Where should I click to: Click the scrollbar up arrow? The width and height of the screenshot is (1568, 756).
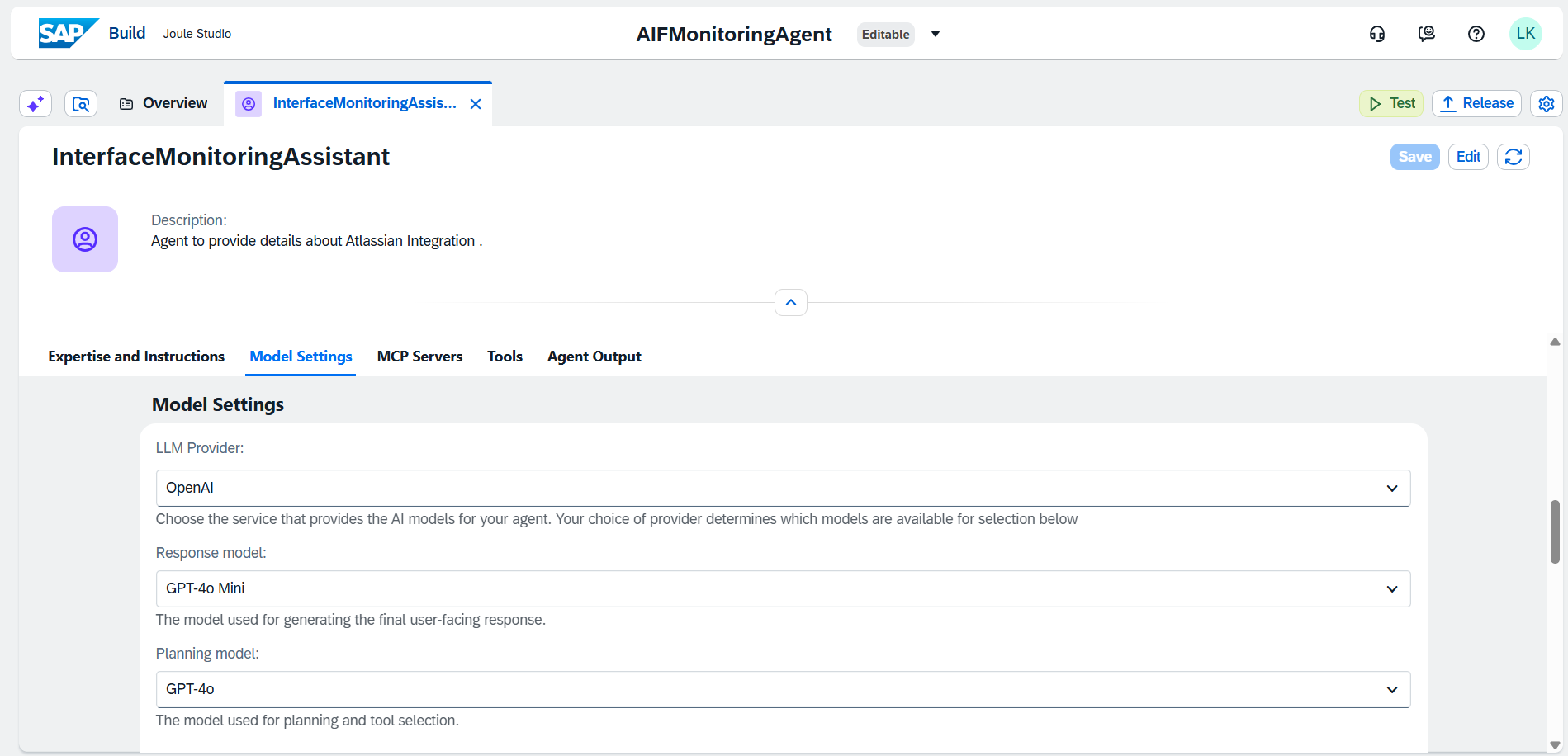(x=1555, y=342)
